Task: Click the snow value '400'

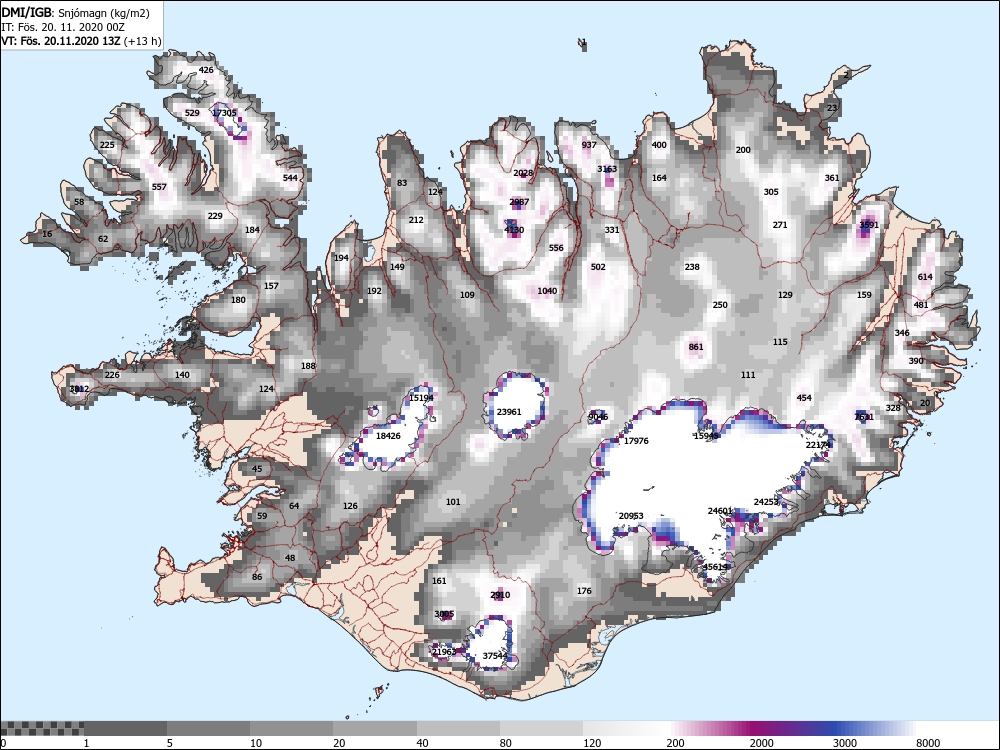Action: (x=659, y=145)
